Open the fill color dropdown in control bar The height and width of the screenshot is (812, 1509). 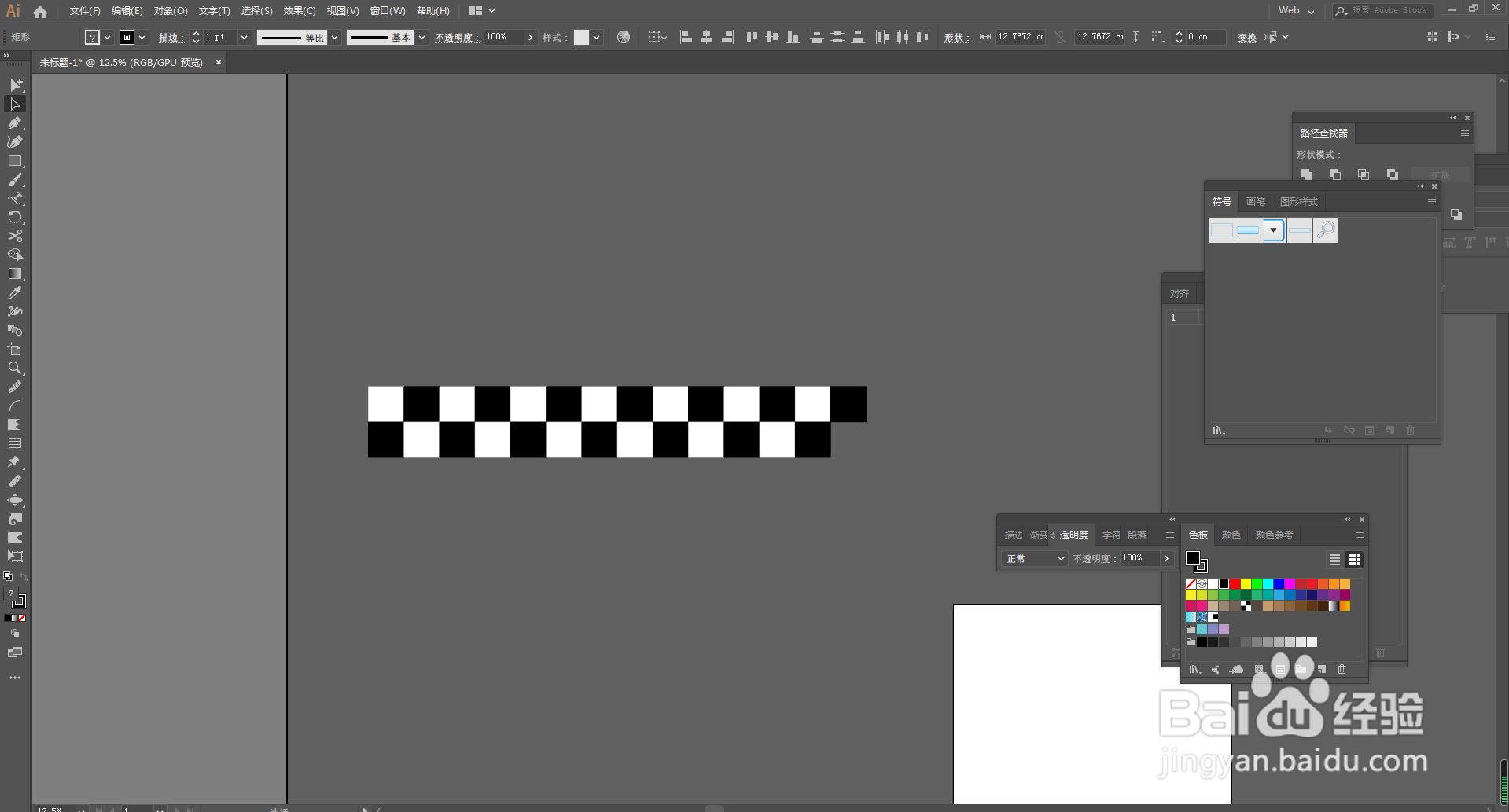tap(108, 37)
